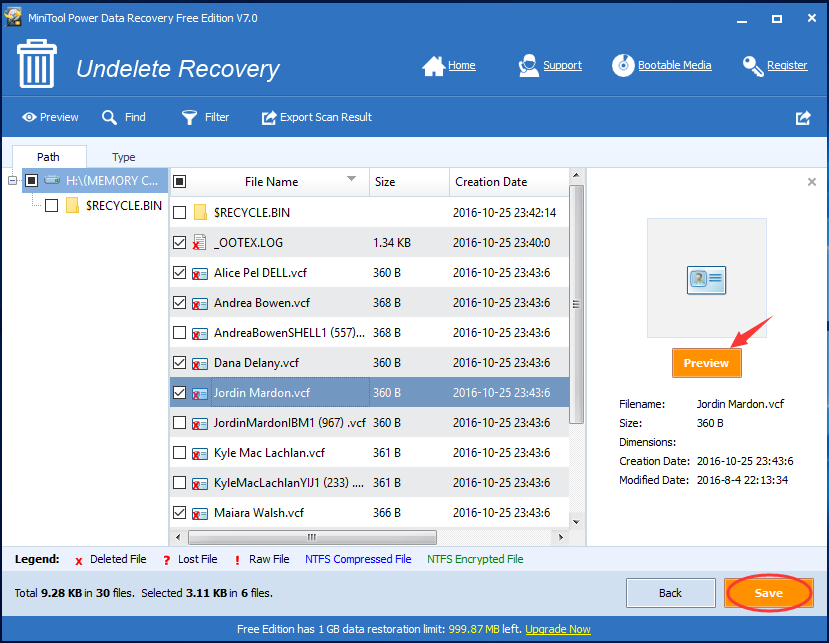
Task: Uncheck the _OOTEX.LOG checkbox
Action: pos(180,242)
